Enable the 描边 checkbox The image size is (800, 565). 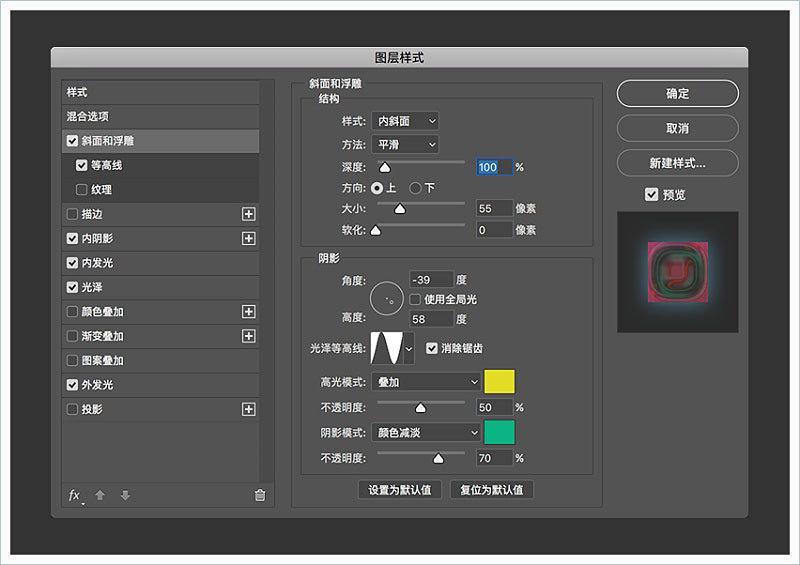pyautogui.click(x=72, y=214)
